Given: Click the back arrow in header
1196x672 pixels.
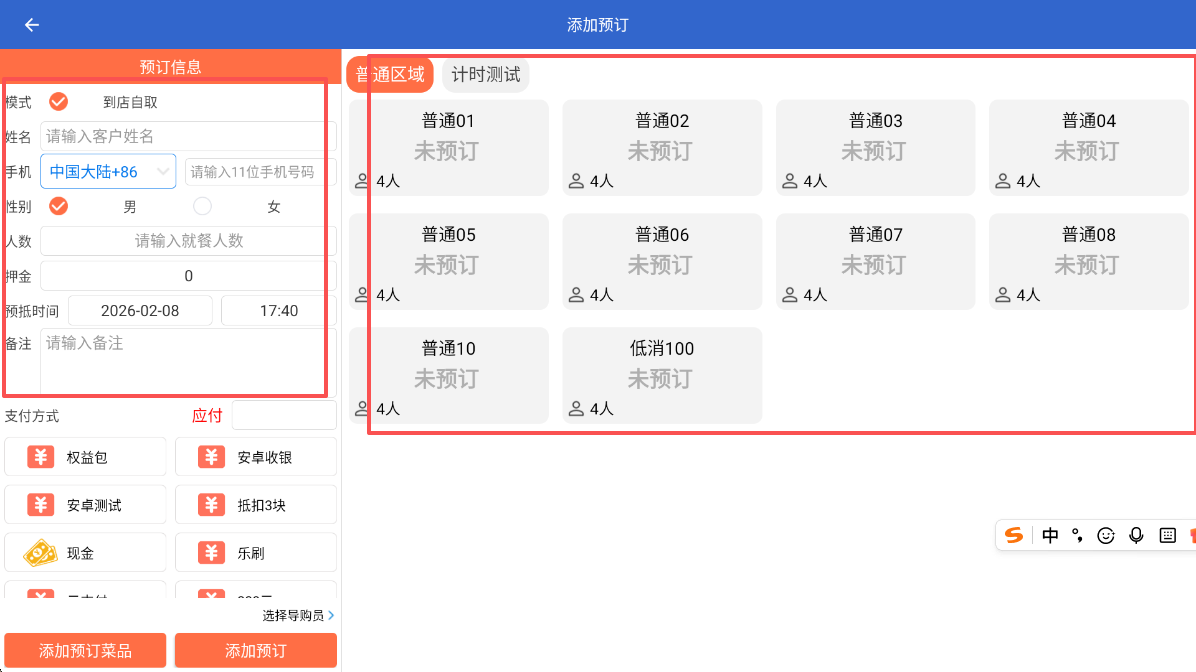Looking at the screenshot, I should click(32, 25).
